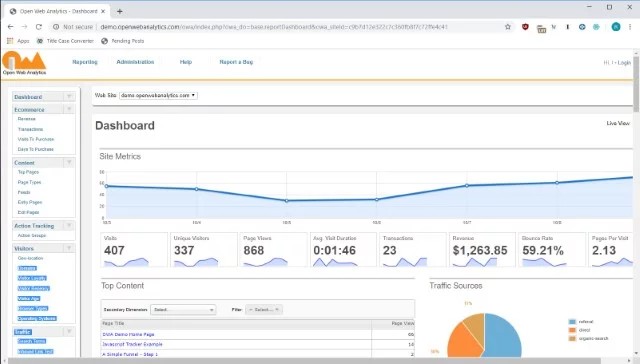Viewport: 640px width, 364px height.
Task: Go back with the browser back arrow
Action: pos(11,27)
